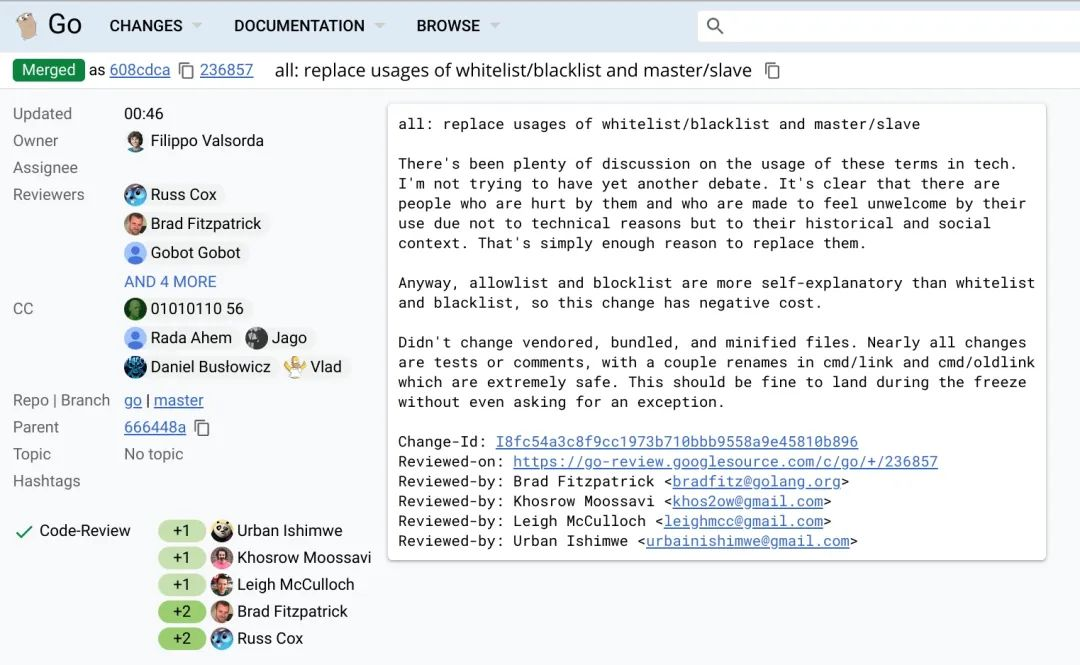The image size is (1080, 665).
Task: Click the 'Code-Review' label text
Action: pyautogui.click(x=85, y=531)
